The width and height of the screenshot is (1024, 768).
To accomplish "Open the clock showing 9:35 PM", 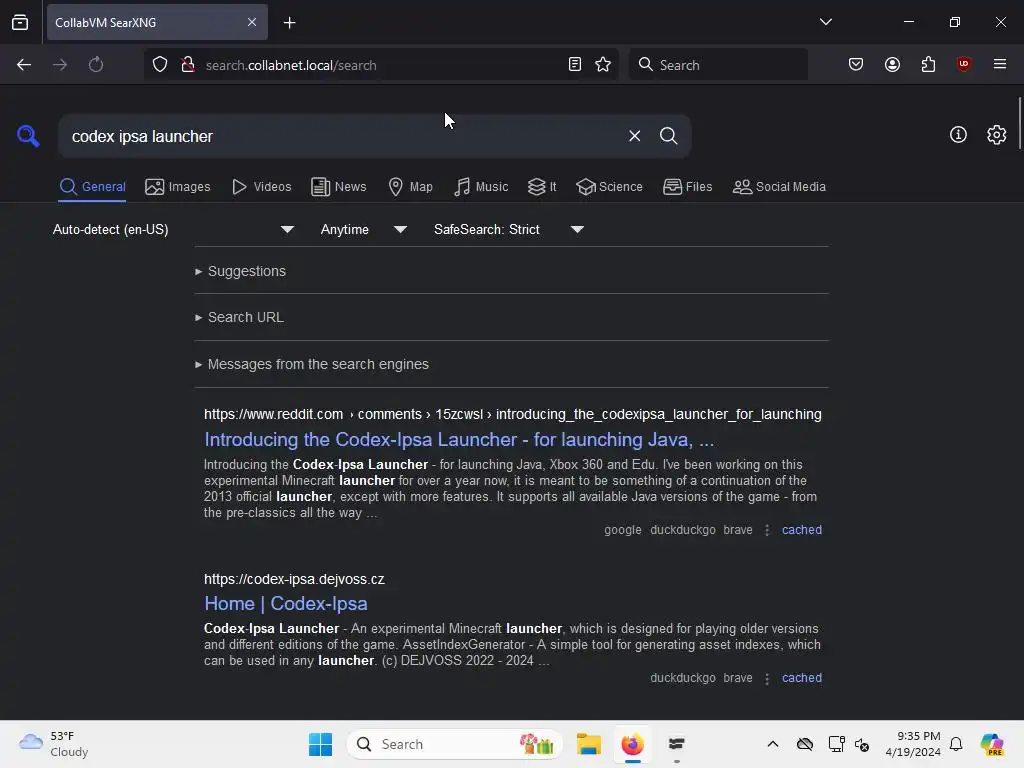I will click(x=913, y=744).
